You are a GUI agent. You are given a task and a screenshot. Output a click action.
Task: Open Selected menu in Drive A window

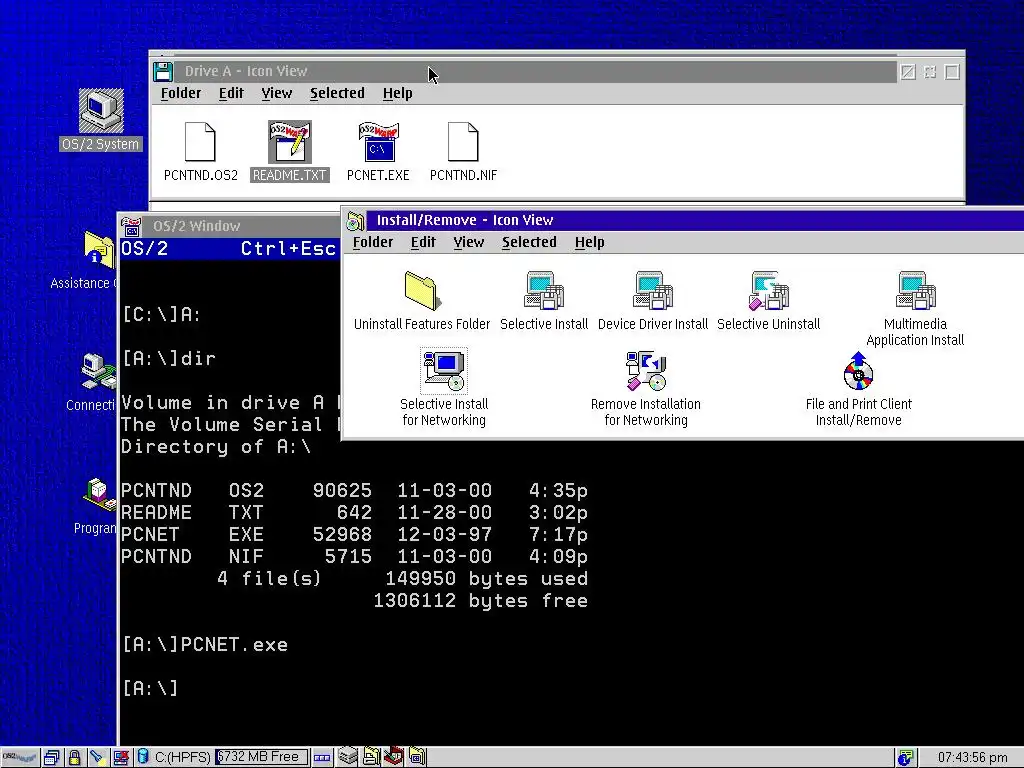(x=337, y=93)
